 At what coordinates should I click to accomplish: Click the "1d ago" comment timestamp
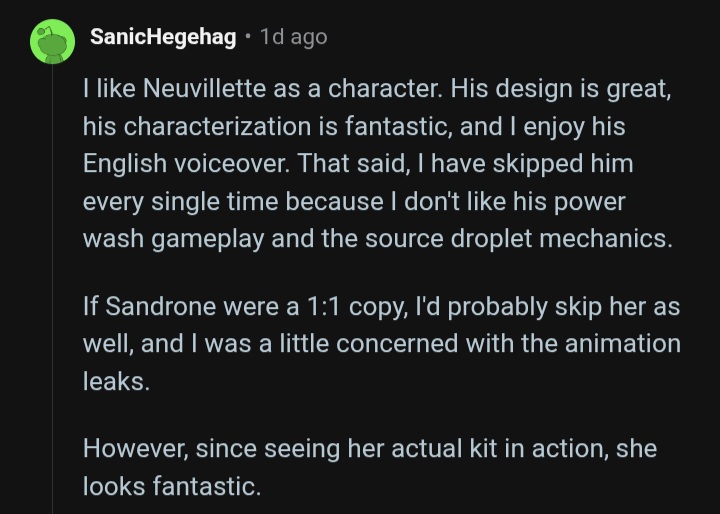294,37
